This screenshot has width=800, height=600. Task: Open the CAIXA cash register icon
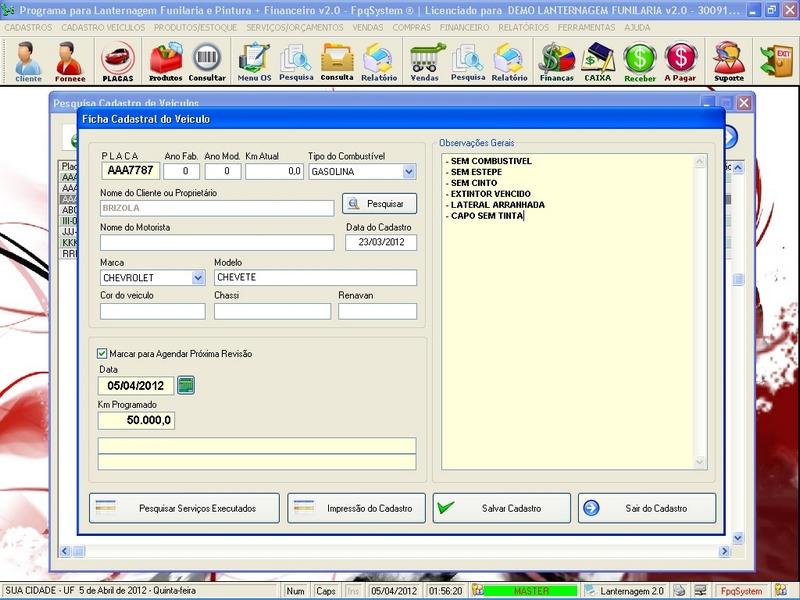pyautogui.click(x=598, y=61)
